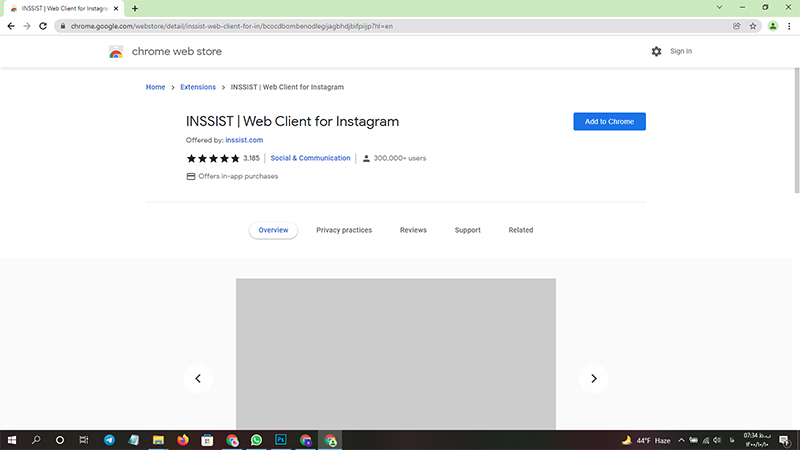Click the Add to Chrome button
This screenshot has width=800, height=450.
[609, 121]
